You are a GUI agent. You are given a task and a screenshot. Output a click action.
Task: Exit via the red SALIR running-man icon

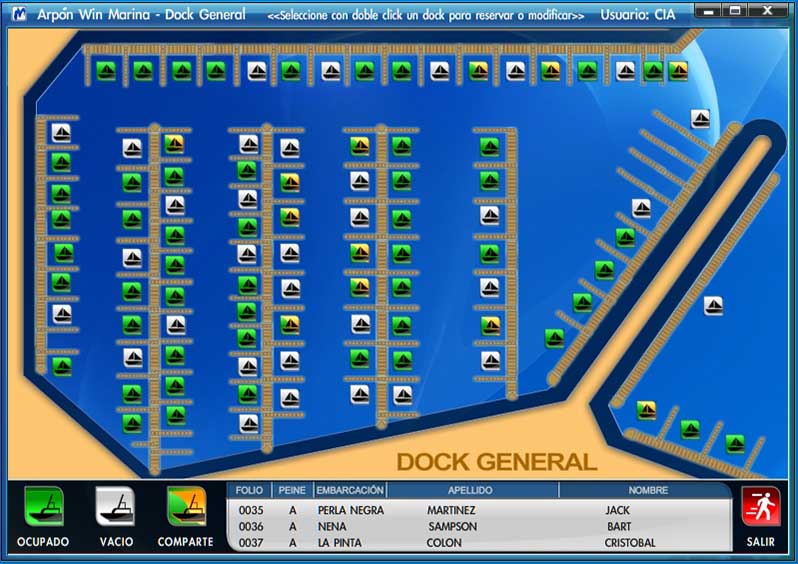tap(761, 507)
